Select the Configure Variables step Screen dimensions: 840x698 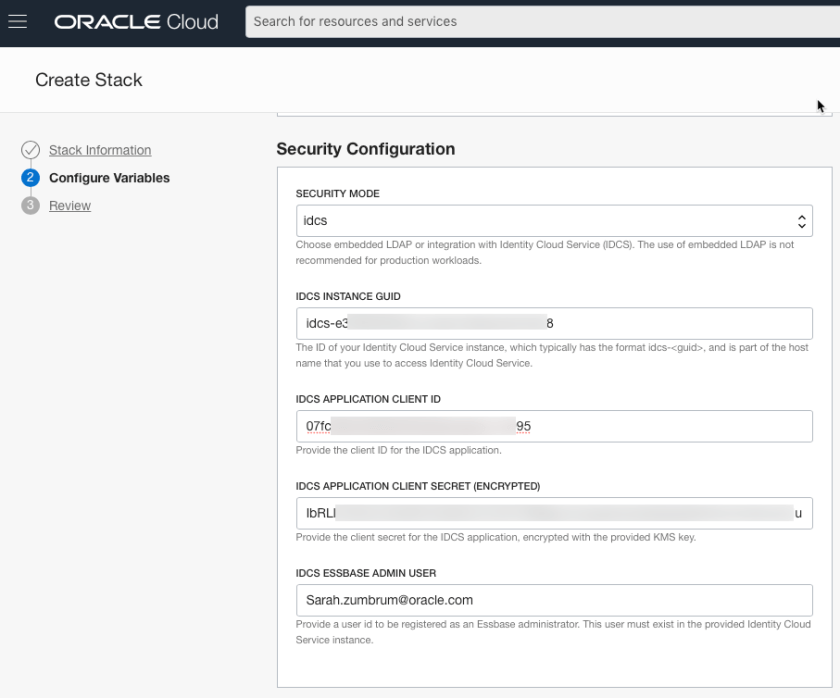pyautogui.click(x=109, y=178)
